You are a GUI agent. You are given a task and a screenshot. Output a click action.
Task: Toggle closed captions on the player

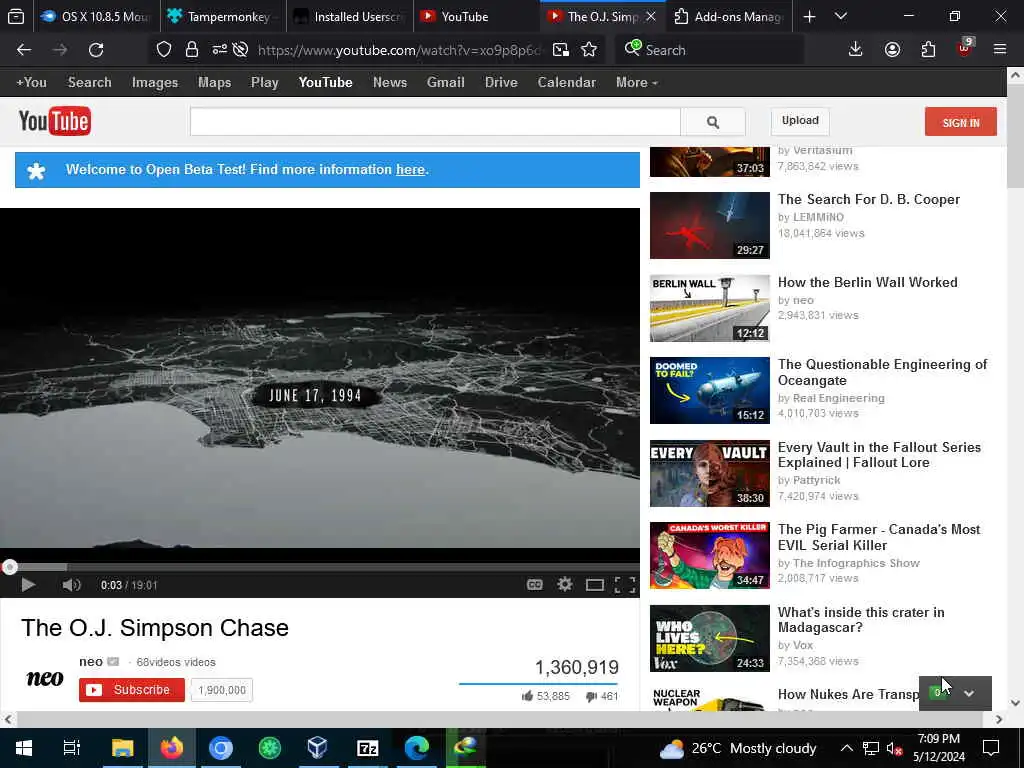point(534,584)
